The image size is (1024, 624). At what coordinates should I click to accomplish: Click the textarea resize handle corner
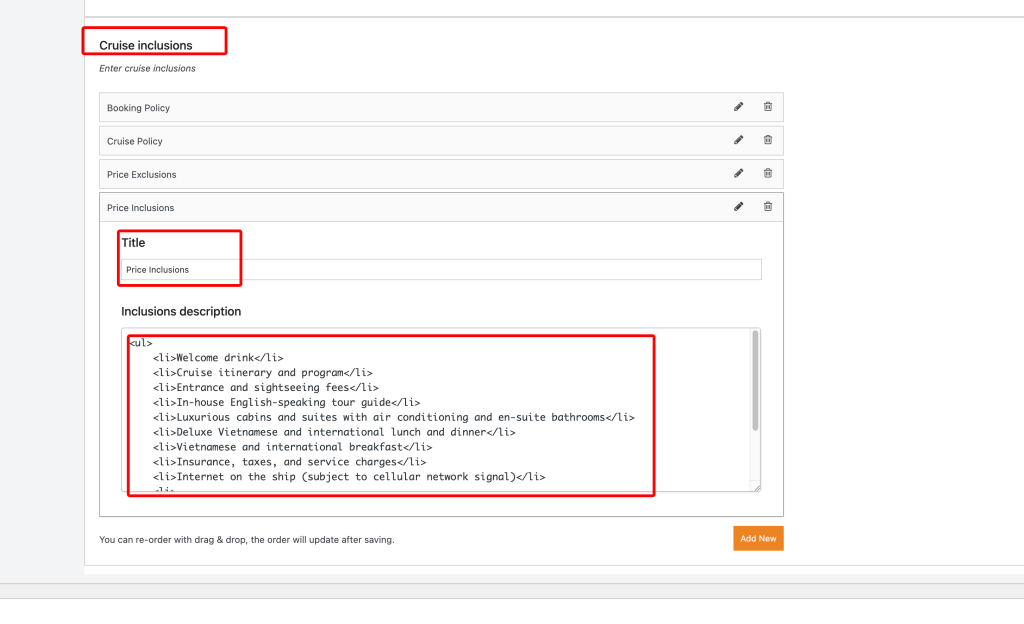756,487
